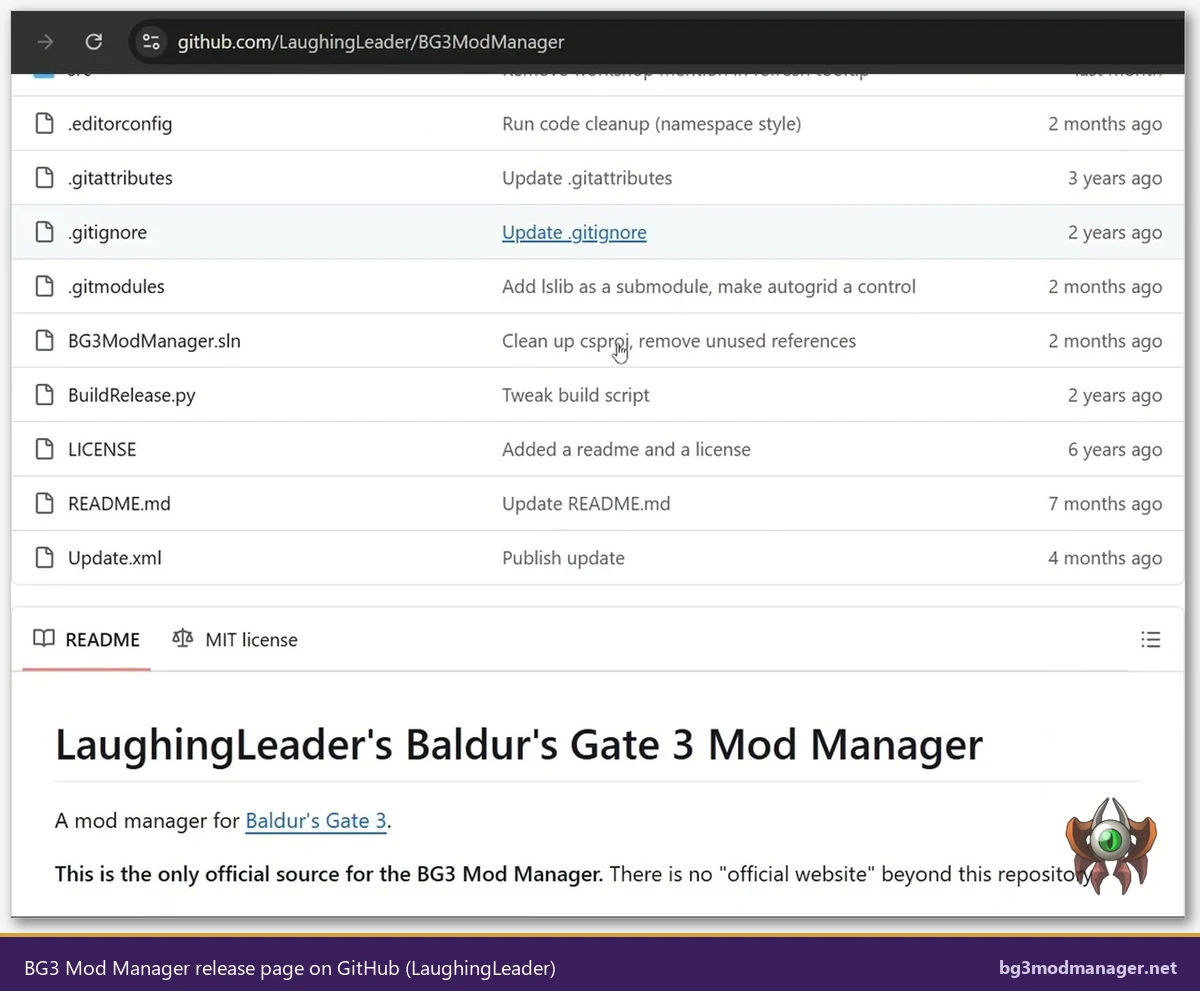Viewport: 1200px width, 991px height.
Task: Click '4 months ago' in the Update.xml row
Action: point(1105,558)
